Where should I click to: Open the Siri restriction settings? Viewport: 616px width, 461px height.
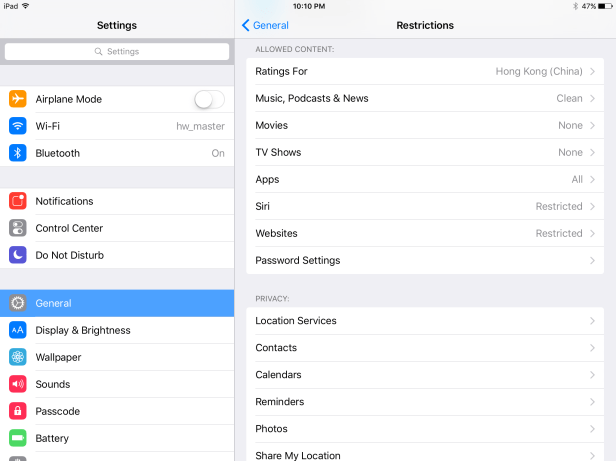[x=425, y=206]
